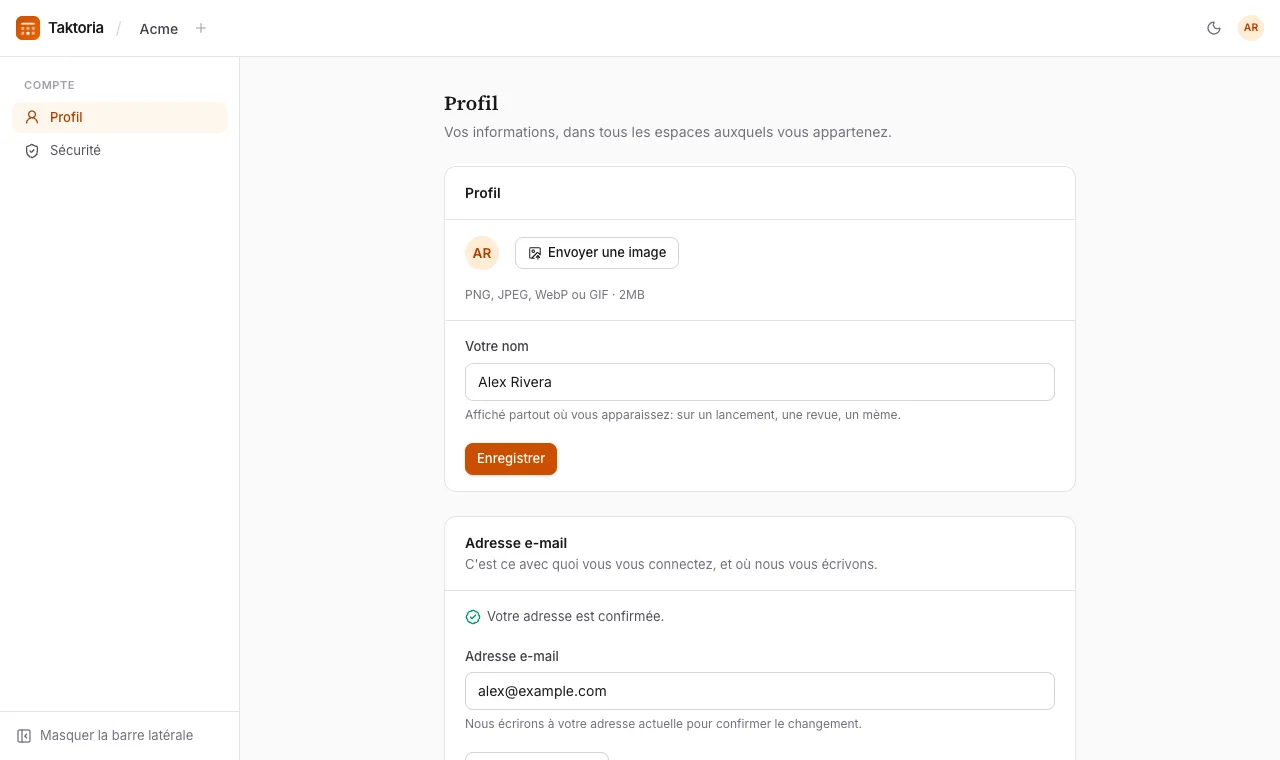The height and width of the screenshot is (760, 1280).
Task: Open the AR user avatar menu
Action: 1251,28
